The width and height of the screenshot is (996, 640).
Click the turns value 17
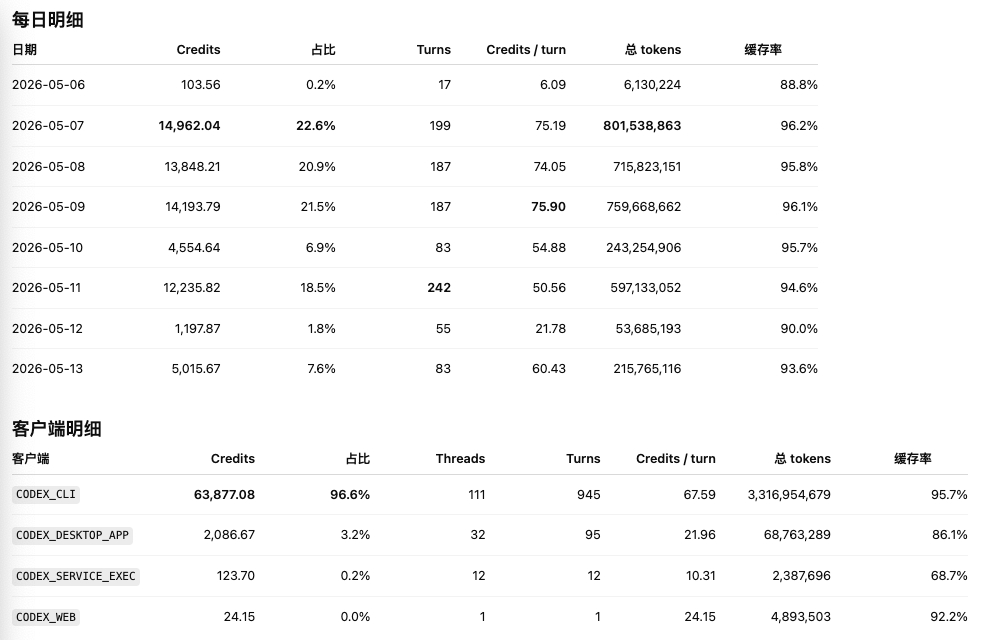point(445,84)
